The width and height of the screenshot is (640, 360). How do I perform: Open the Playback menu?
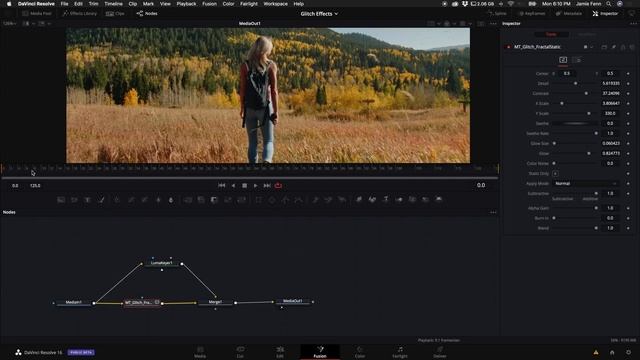click(186, 4)
